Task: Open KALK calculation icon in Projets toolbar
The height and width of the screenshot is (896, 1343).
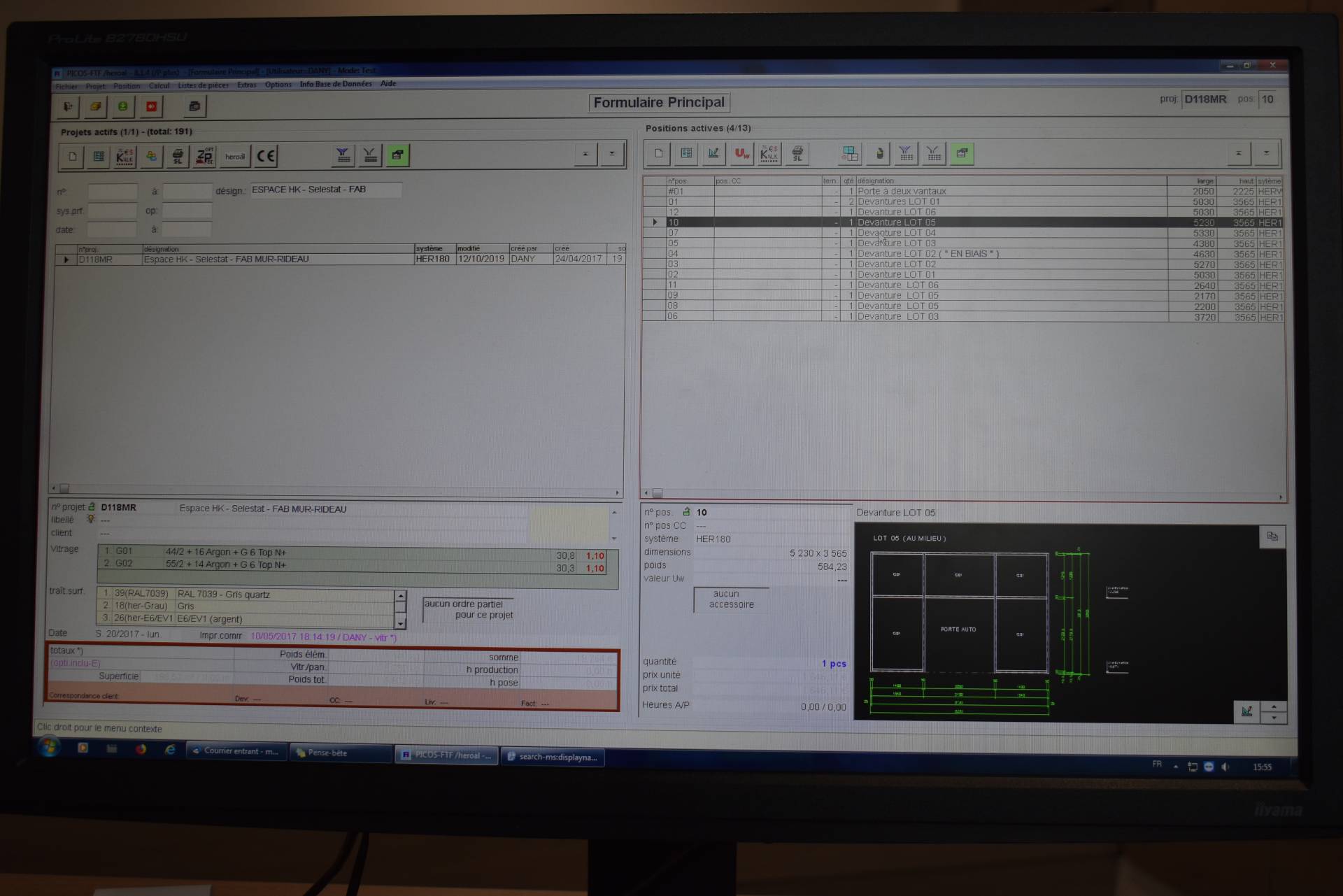Action: tap(125, 156)
